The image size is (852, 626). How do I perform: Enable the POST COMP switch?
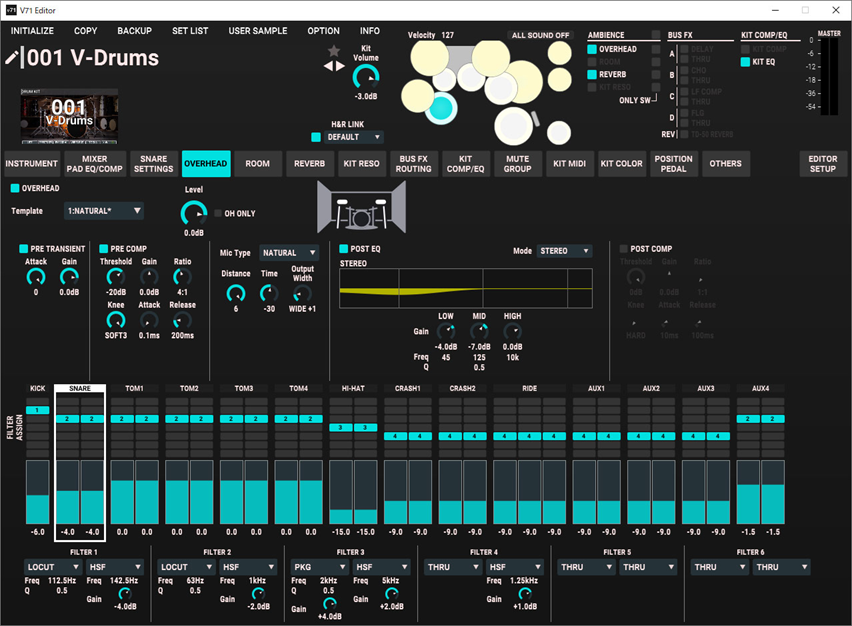point(624,249)
